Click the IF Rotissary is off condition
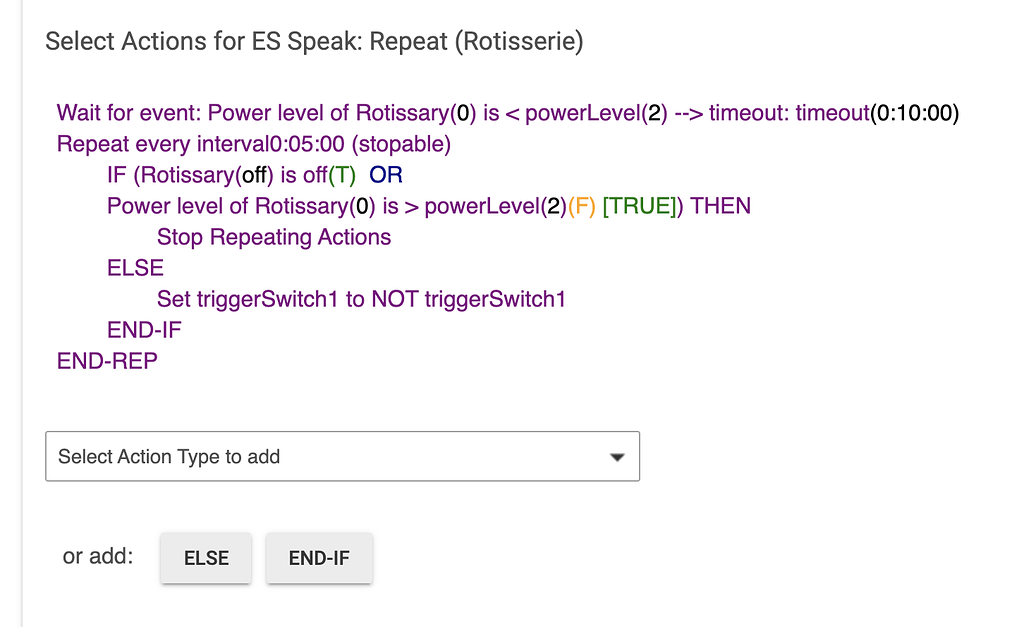Screen dimensions: 1024x627 (231, 175)
